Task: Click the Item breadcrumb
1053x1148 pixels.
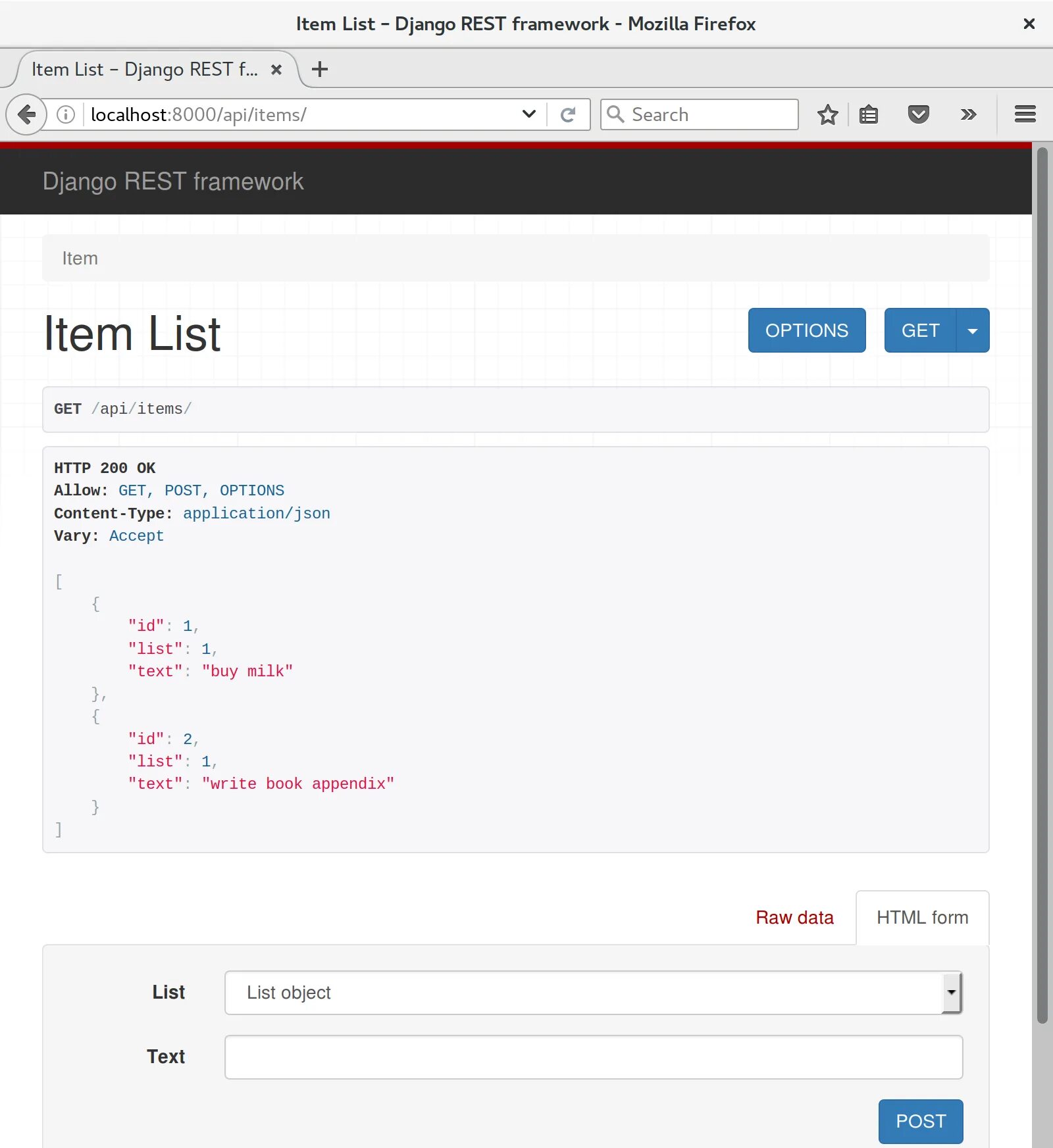Action: click(80, 259)
